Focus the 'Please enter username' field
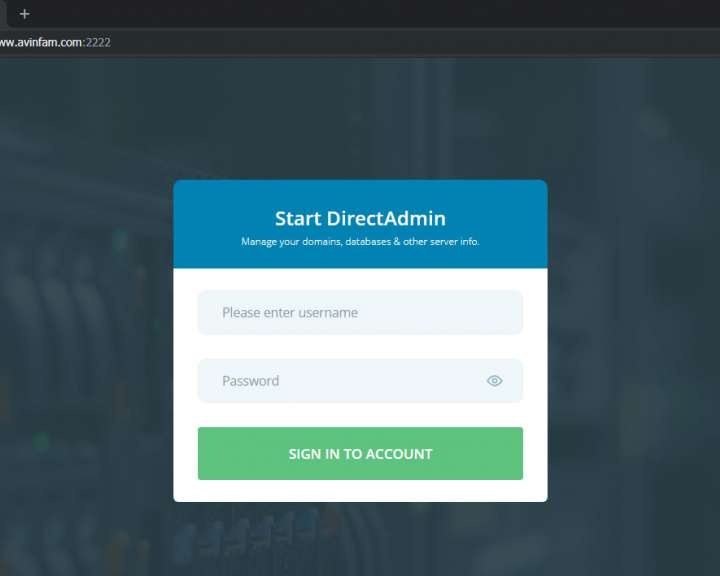Viewport: 720px width, 576px height. pos(360,312)
